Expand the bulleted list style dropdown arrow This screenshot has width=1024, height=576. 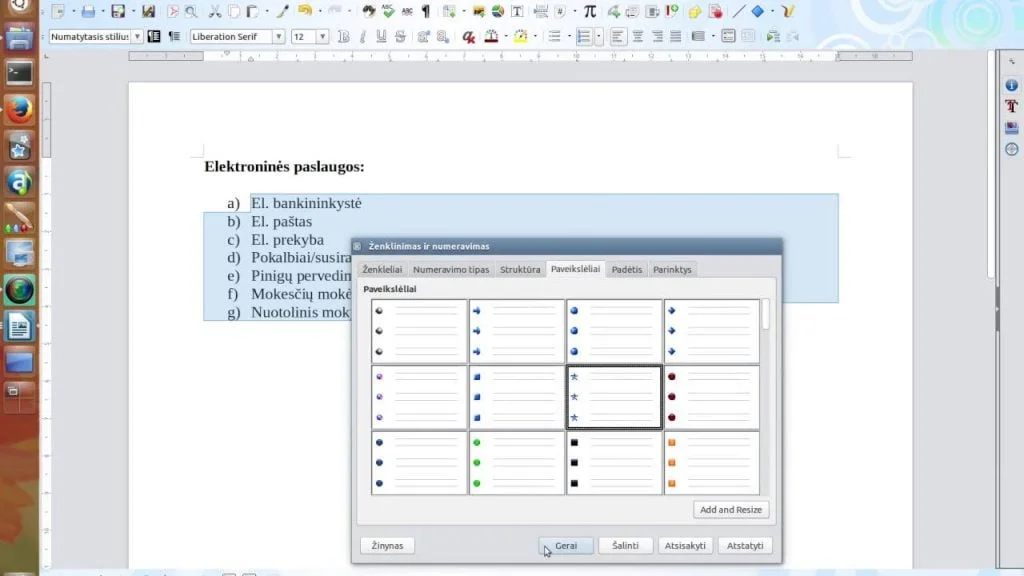(569, 37)
